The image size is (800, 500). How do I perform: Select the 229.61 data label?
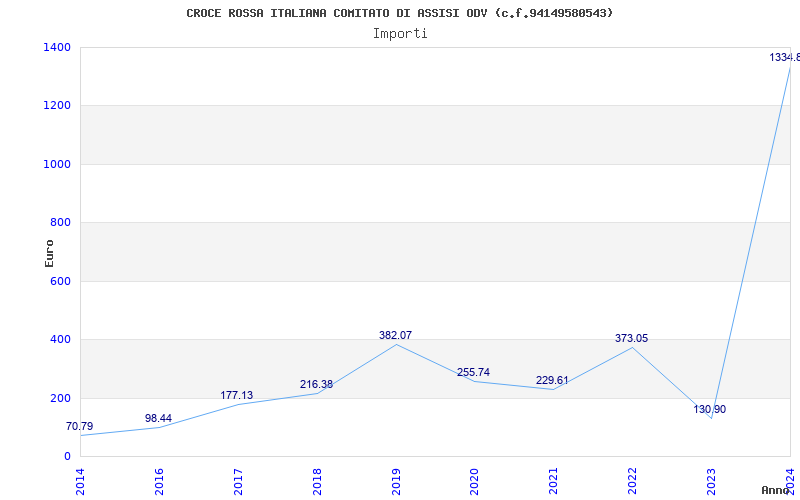(x=552, y=381)
